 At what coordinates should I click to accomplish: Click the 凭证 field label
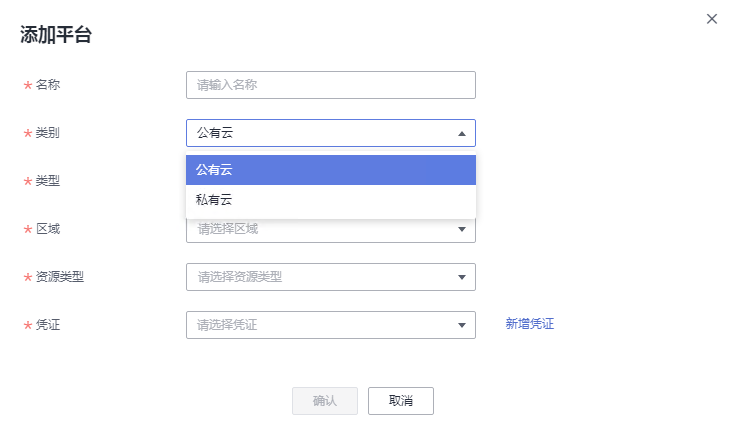click(48, 325)
